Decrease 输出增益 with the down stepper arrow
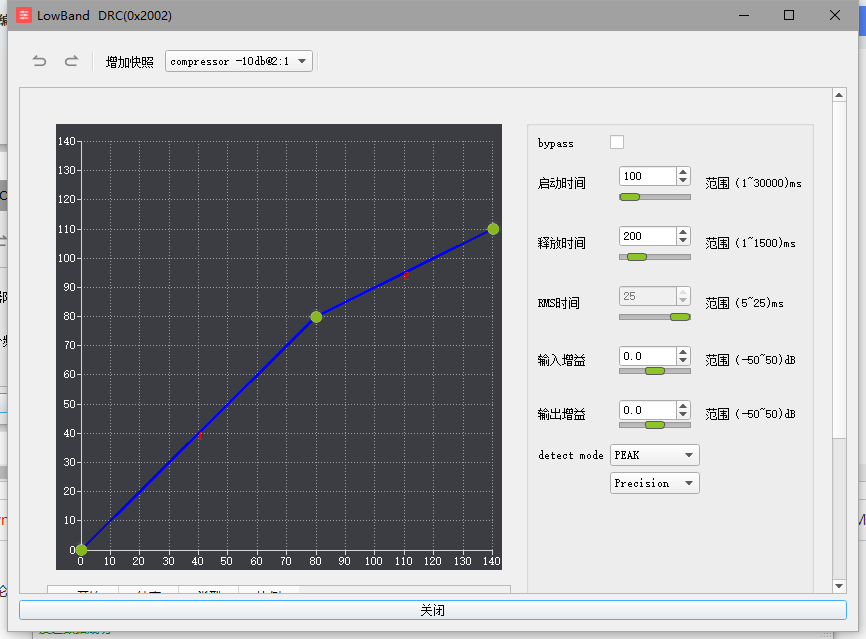This screenshot has height=639, width=866. (683, 415)
